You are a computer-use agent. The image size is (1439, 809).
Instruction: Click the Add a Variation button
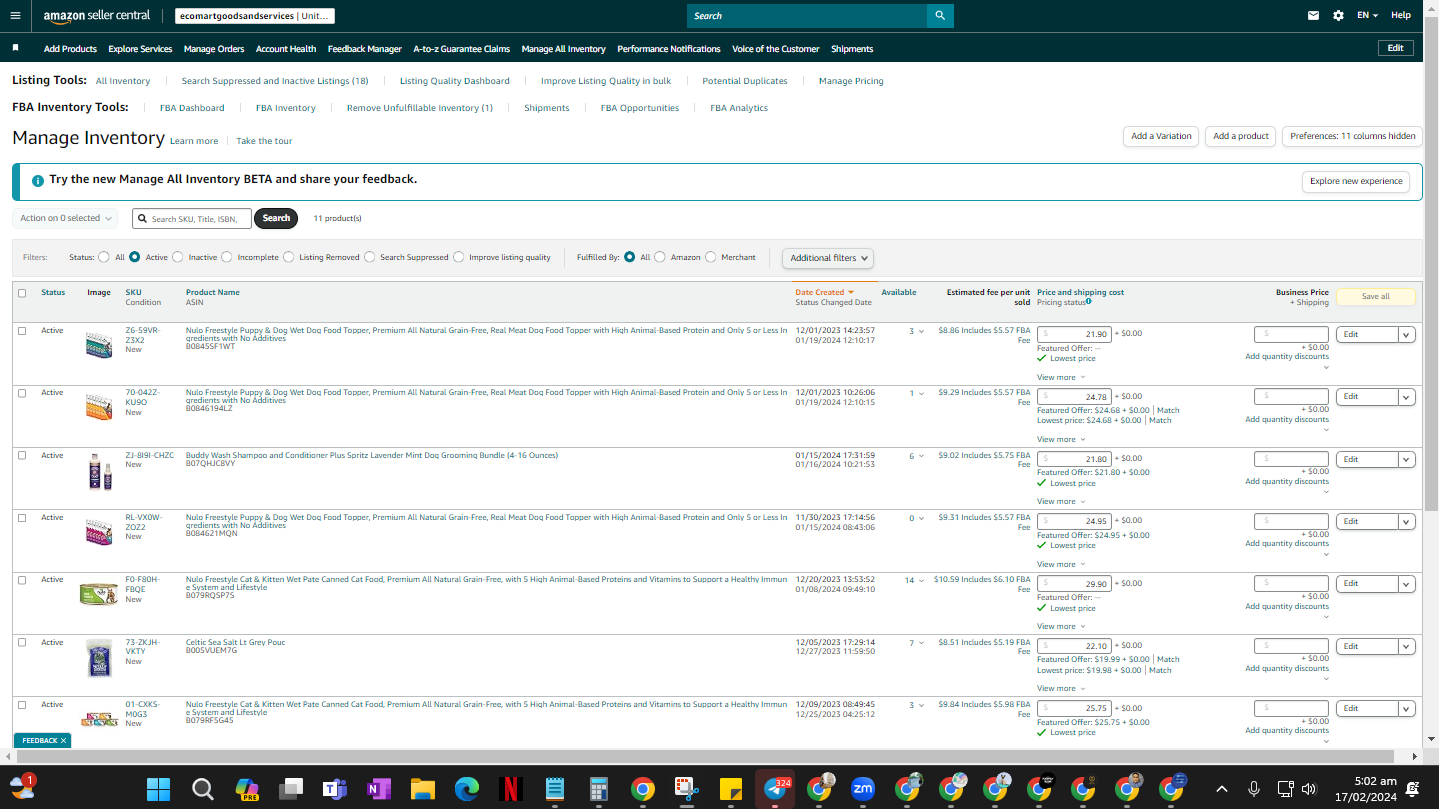[1161, 136]
